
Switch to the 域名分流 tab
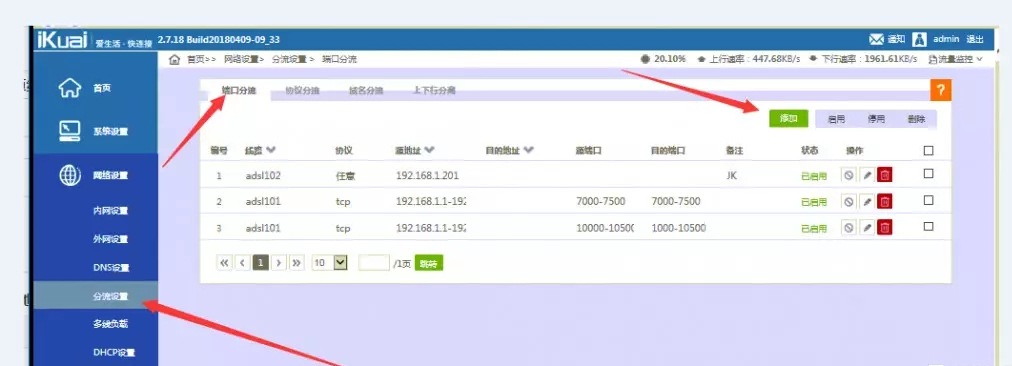coord(366,90)
